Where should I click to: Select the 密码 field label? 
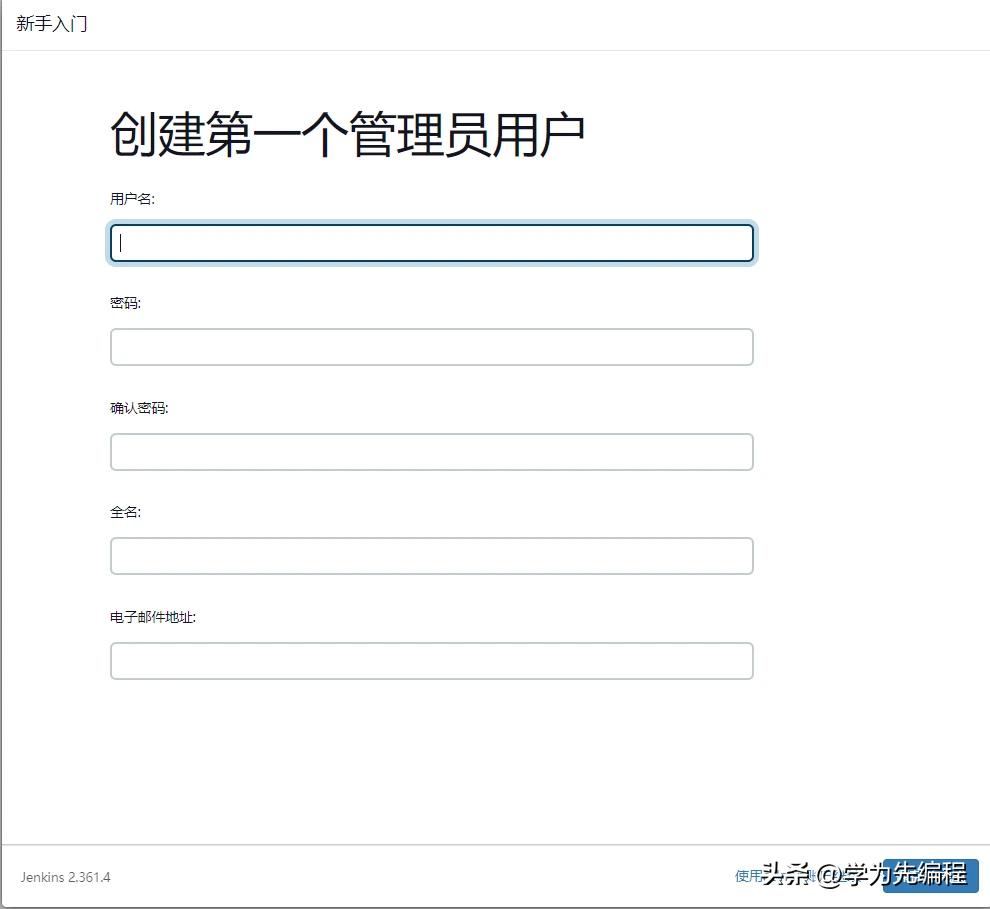tap(122, 303)
